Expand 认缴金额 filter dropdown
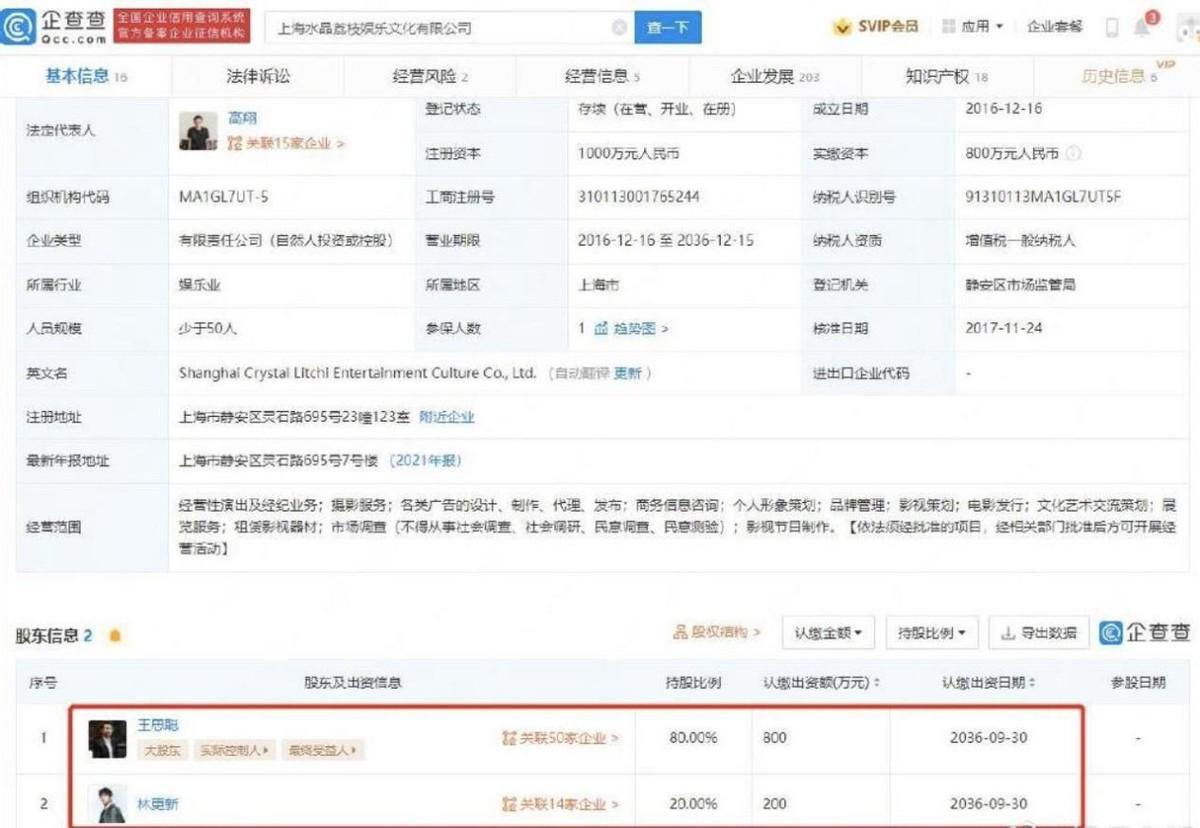 tap(828, 633)
